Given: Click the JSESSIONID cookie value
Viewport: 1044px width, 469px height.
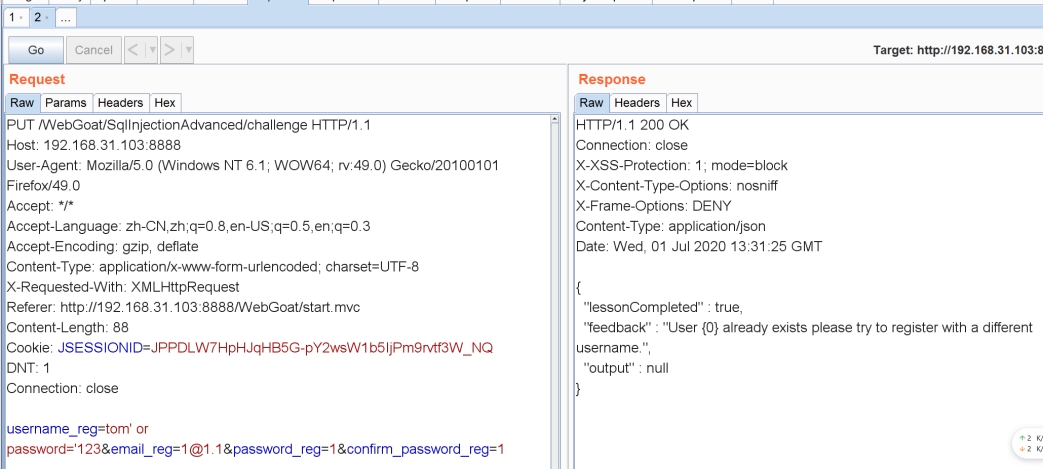Looking at the screenshot, I should tap(322, 348).
